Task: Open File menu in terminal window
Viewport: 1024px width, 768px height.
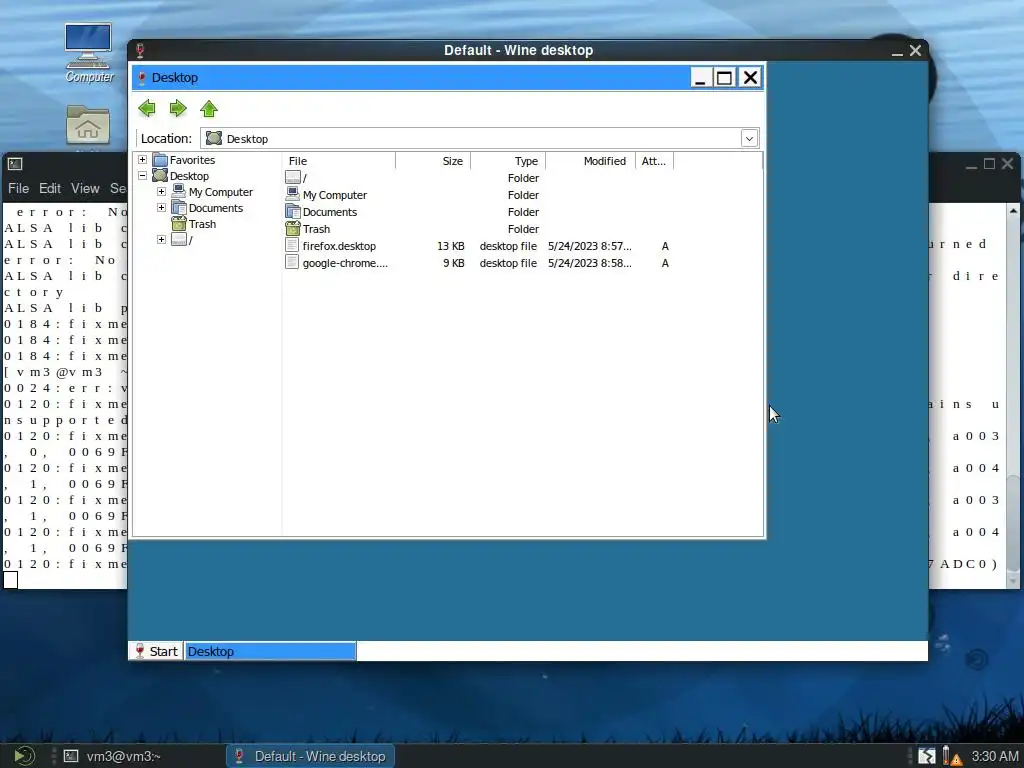Action: [18, 188]
